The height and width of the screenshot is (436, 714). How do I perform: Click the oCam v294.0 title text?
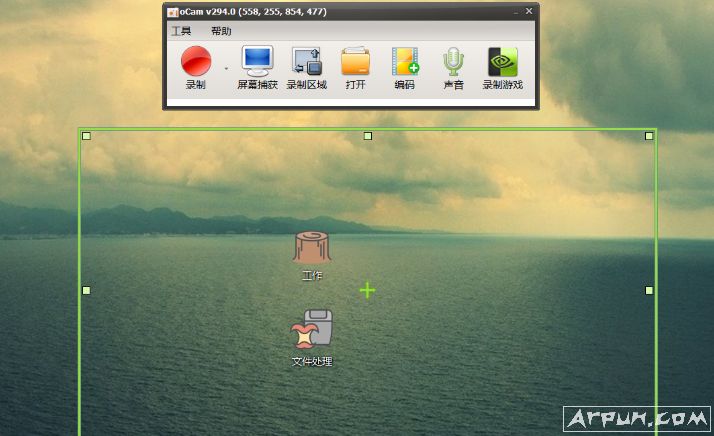tap(253, 12)
